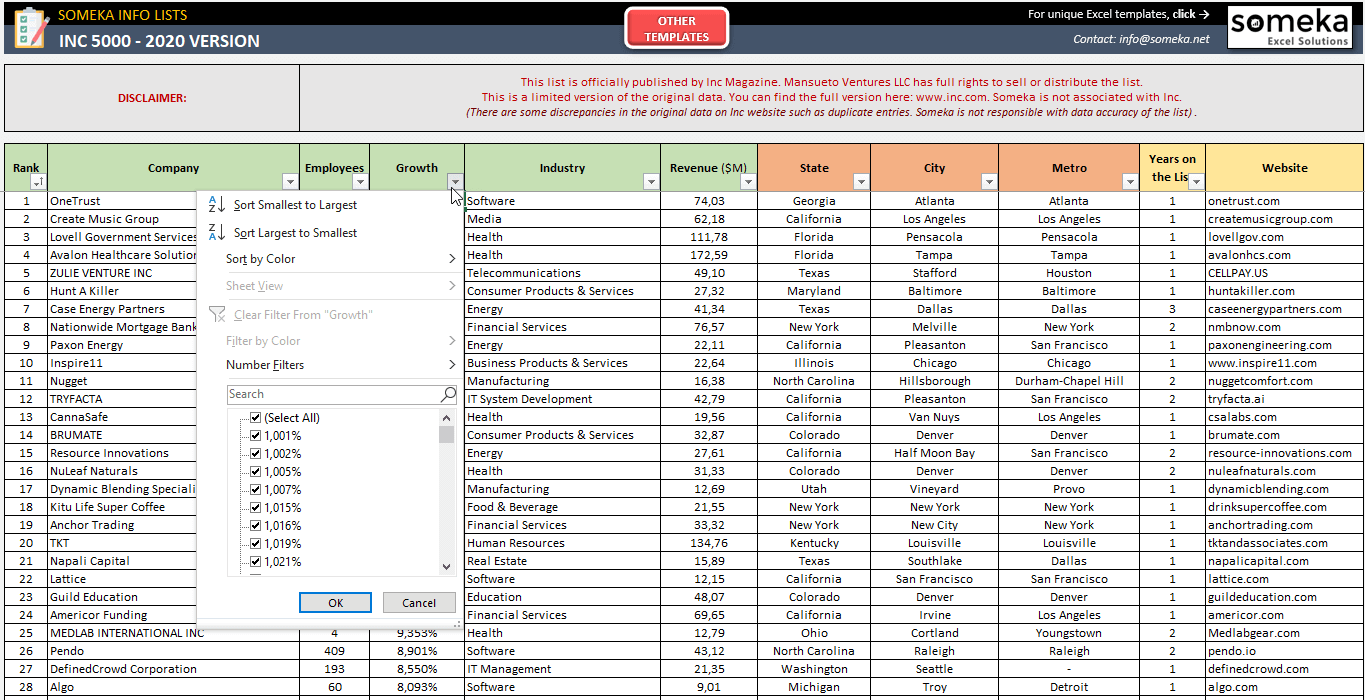This screenshot has width=1365, height=700.
Task: Select the Youngstown metro cell
Action: point(1069,633)
